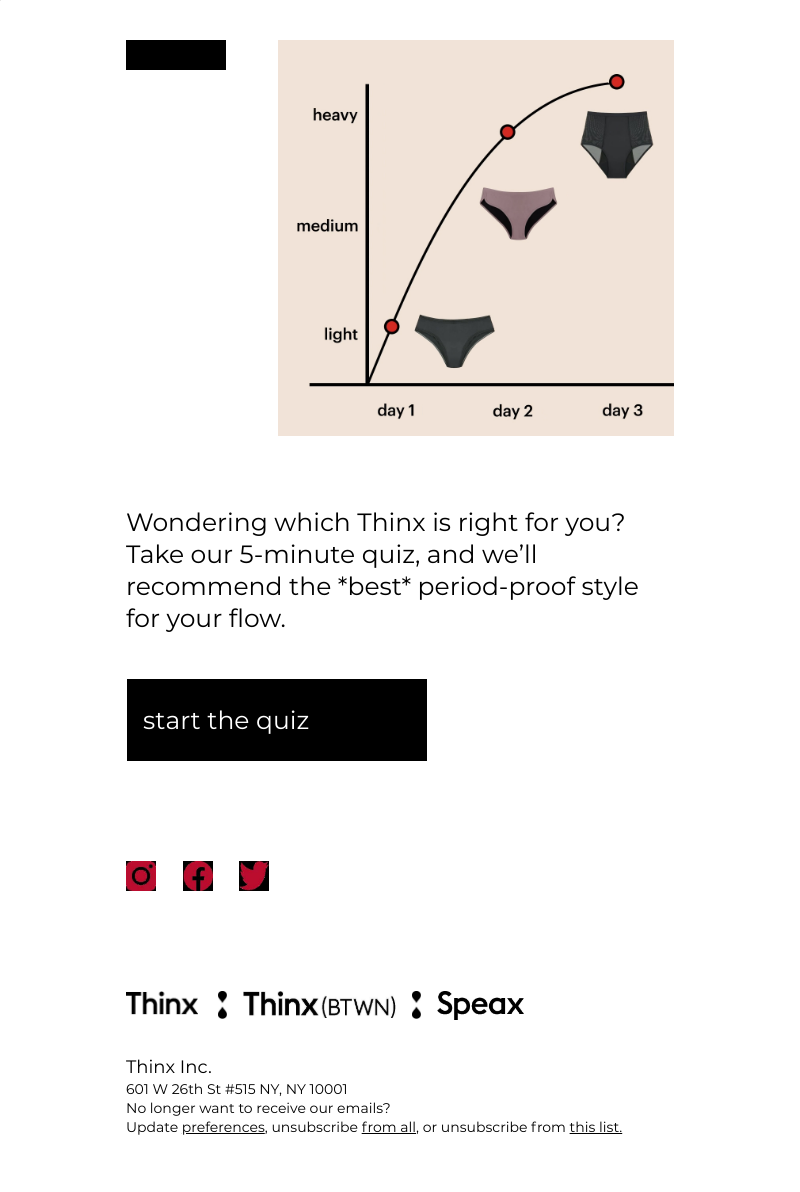Click the Facebook social icon
800x1192 pixels.
click(198, 876)
